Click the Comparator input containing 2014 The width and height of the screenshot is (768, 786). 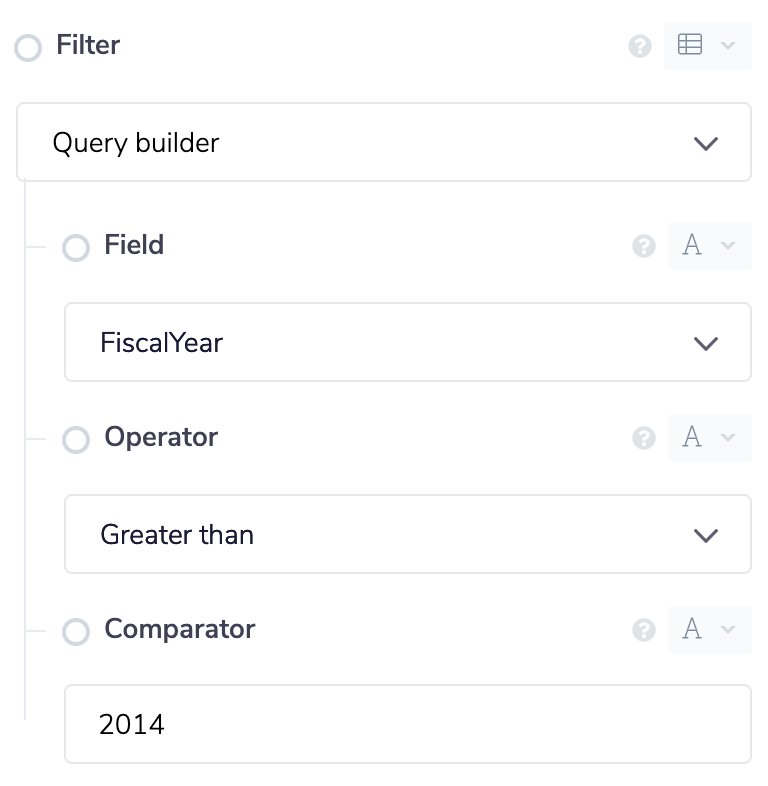point(408,724)
